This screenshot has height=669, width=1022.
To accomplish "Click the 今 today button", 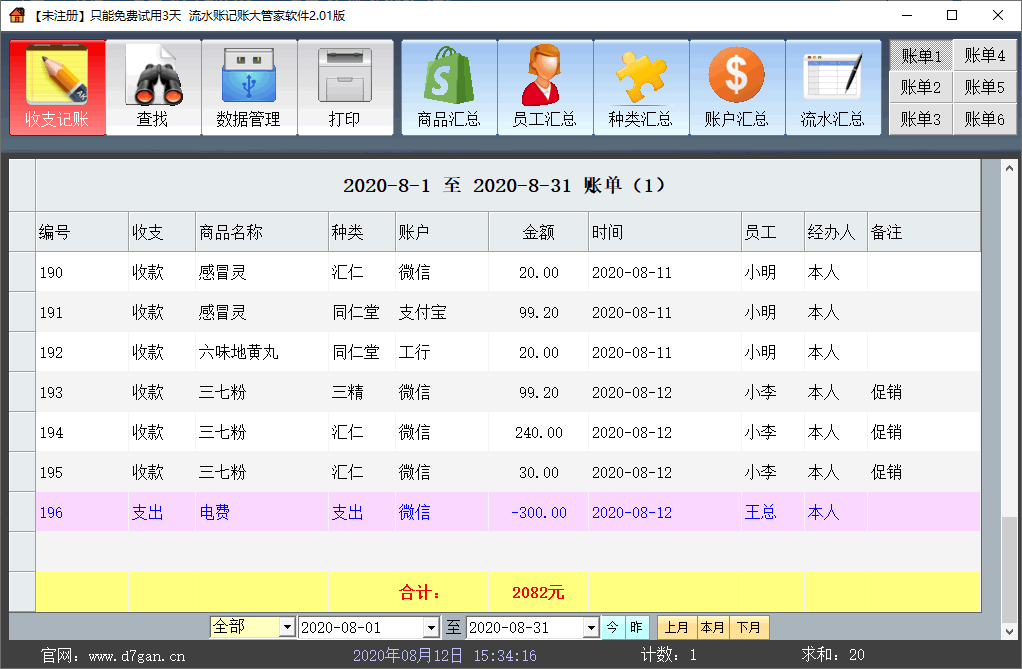I will tap(613, 627).
